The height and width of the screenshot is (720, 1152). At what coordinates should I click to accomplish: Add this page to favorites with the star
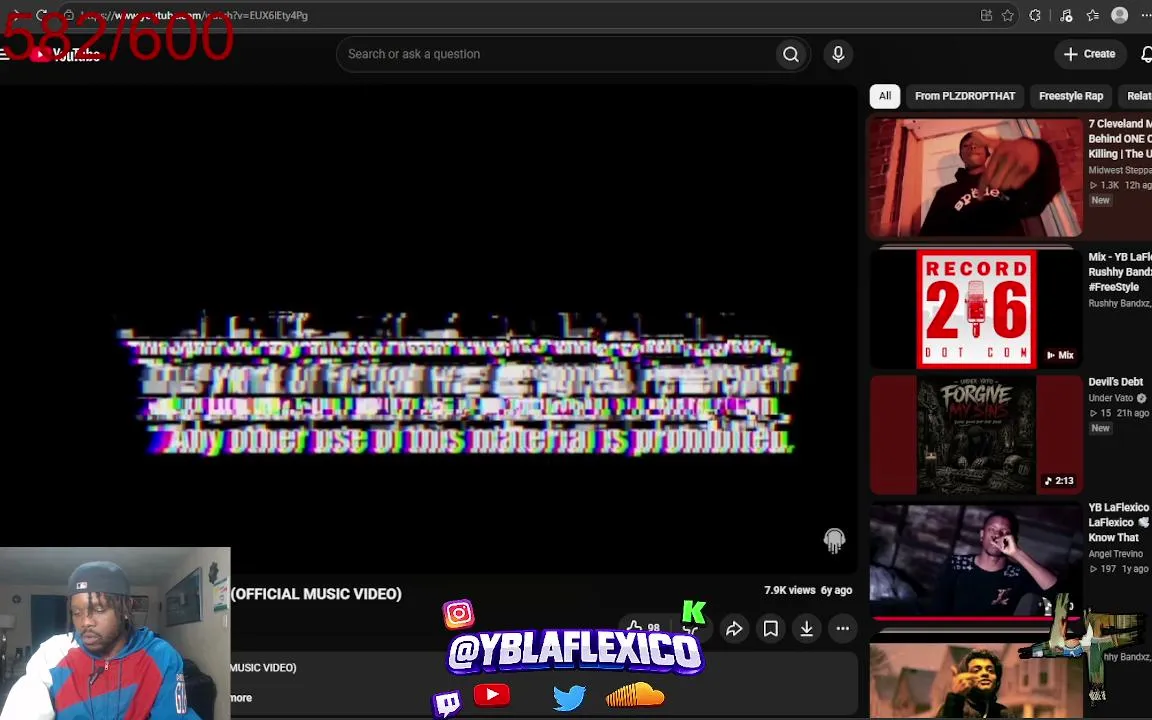[1007, 15]
